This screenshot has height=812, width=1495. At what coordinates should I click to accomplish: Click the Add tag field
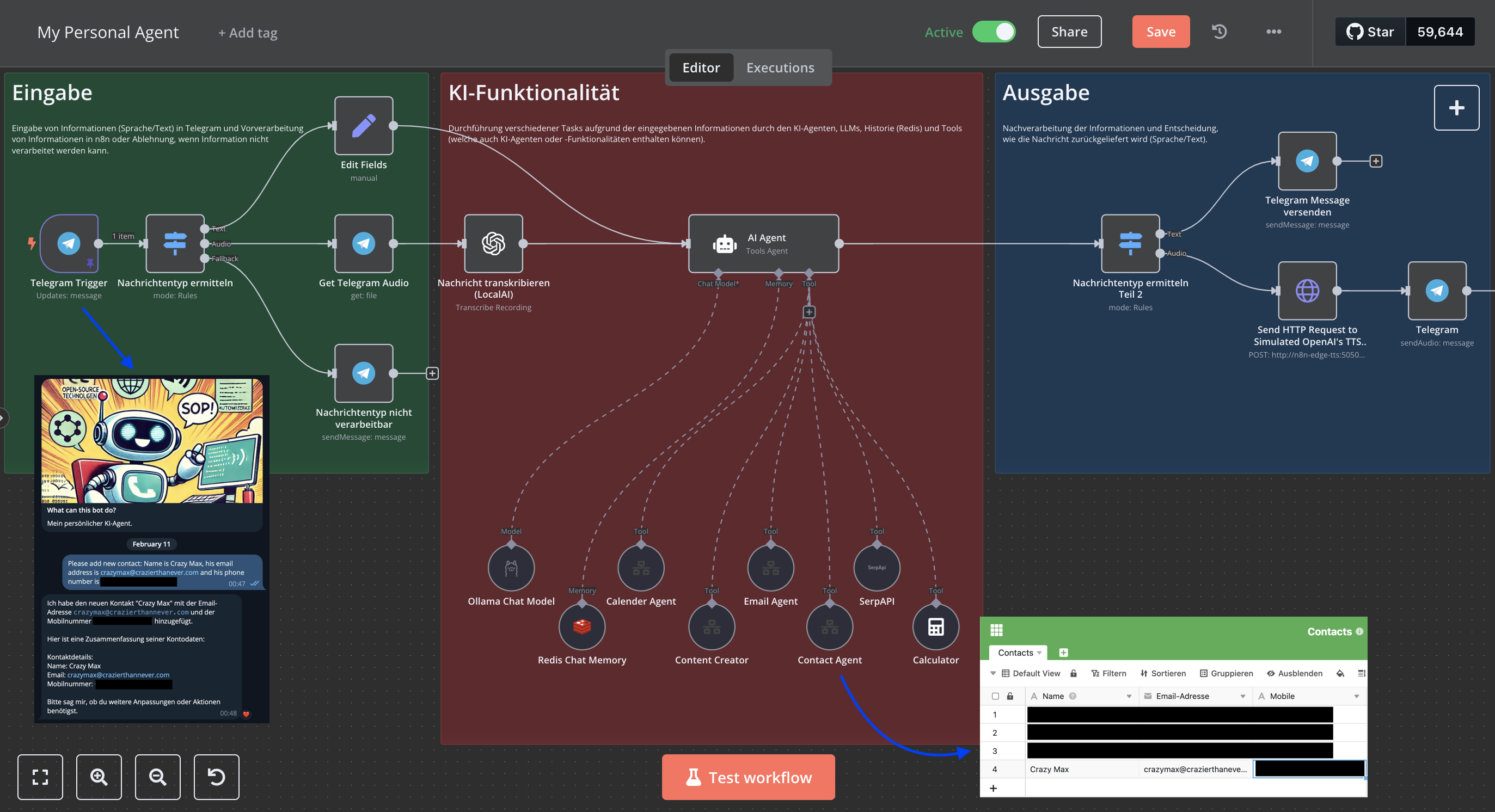click(x=248, y=33)
